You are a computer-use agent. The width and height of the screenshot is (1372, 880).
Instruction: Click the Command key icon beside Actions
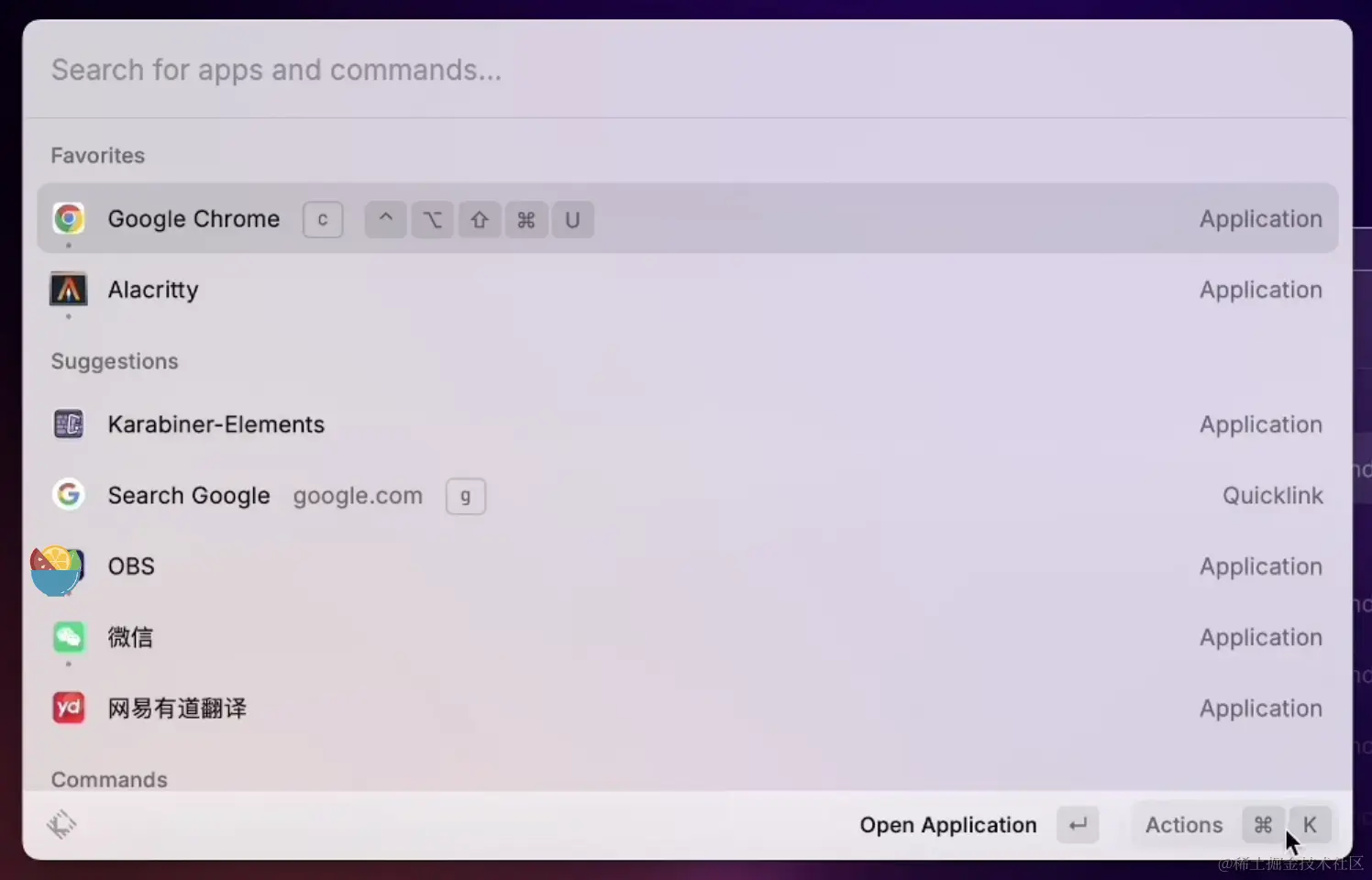tap(1263, 825)
